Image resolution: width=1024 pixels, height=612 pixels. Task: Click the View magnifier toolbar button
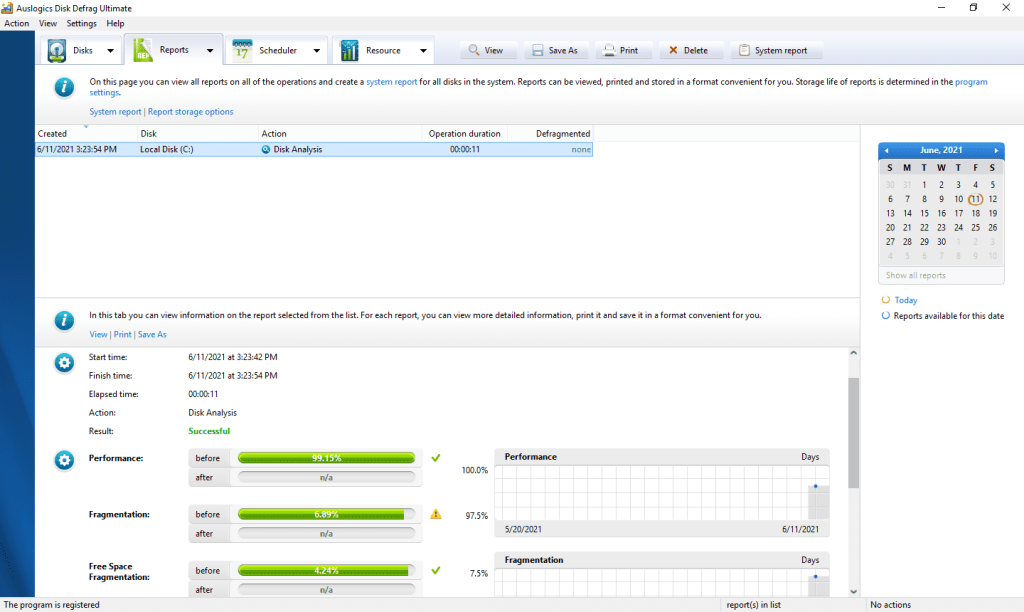point(485,50)
